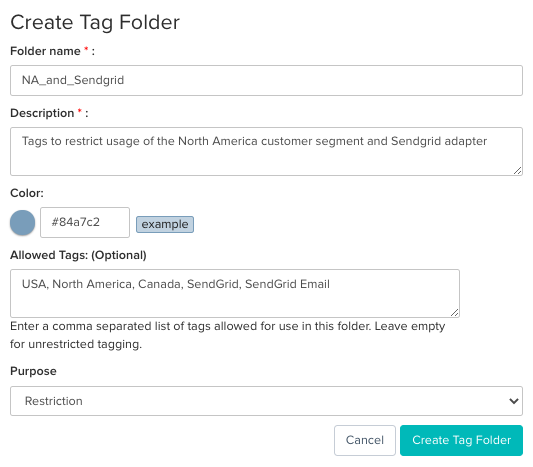Image resolution: width=533 pixels, height=467 pixels.
Task: Click the resize handle of Description textarea
Action: click(x=517, y=171)
